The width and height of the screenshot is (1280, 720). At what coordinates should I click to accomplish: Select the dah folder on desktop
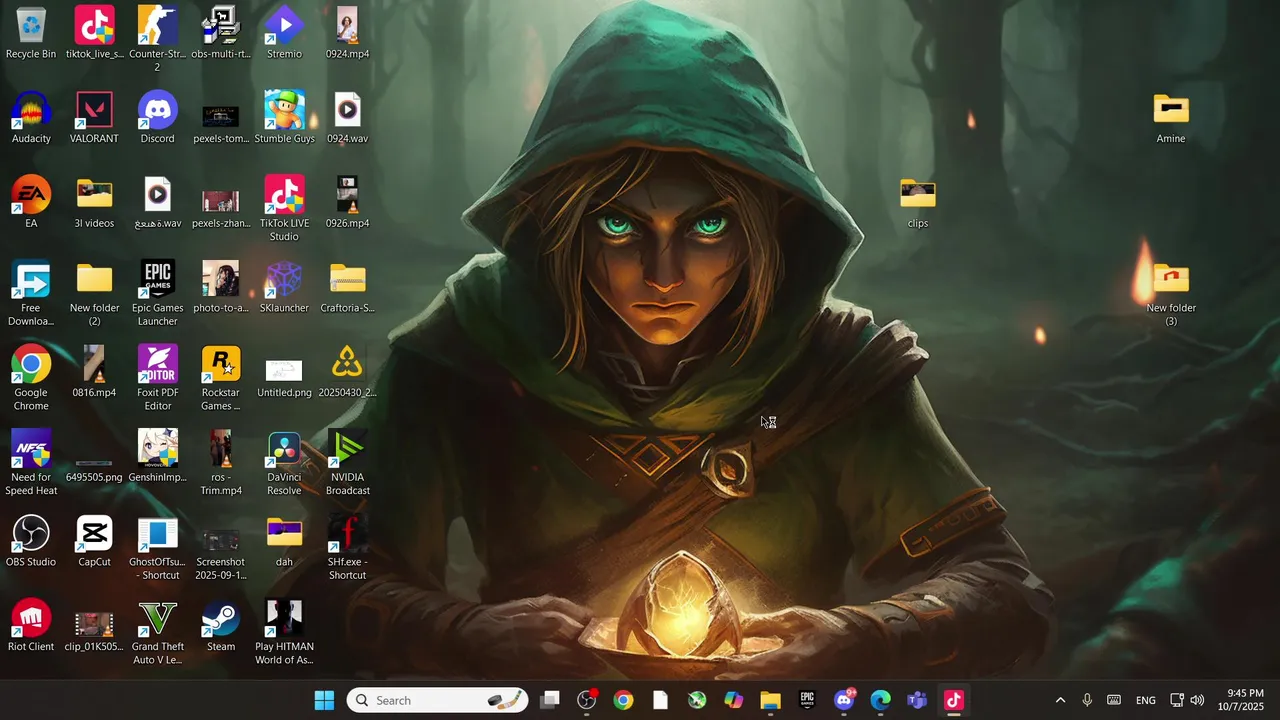[x=284, y=541]
